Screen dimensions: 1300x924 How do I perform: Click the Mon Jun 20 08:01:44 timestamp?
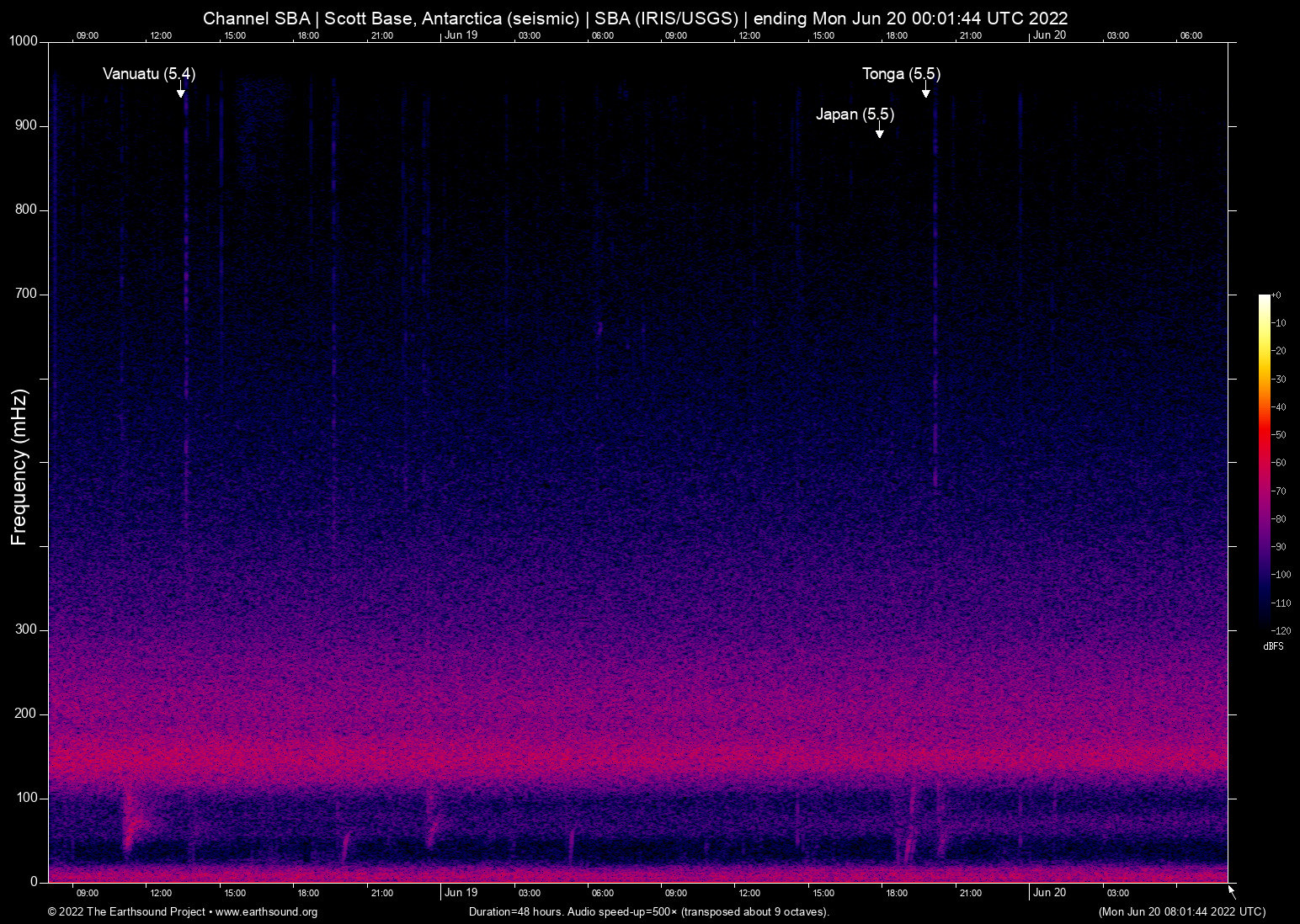tap(1181, 912)
